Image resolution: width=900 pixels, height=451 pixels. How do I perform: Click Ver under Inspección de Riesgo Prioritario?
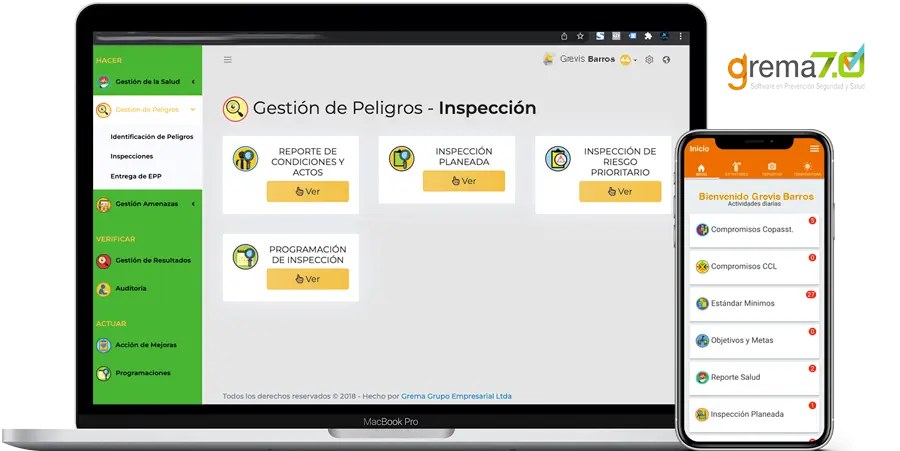point(620,192)
